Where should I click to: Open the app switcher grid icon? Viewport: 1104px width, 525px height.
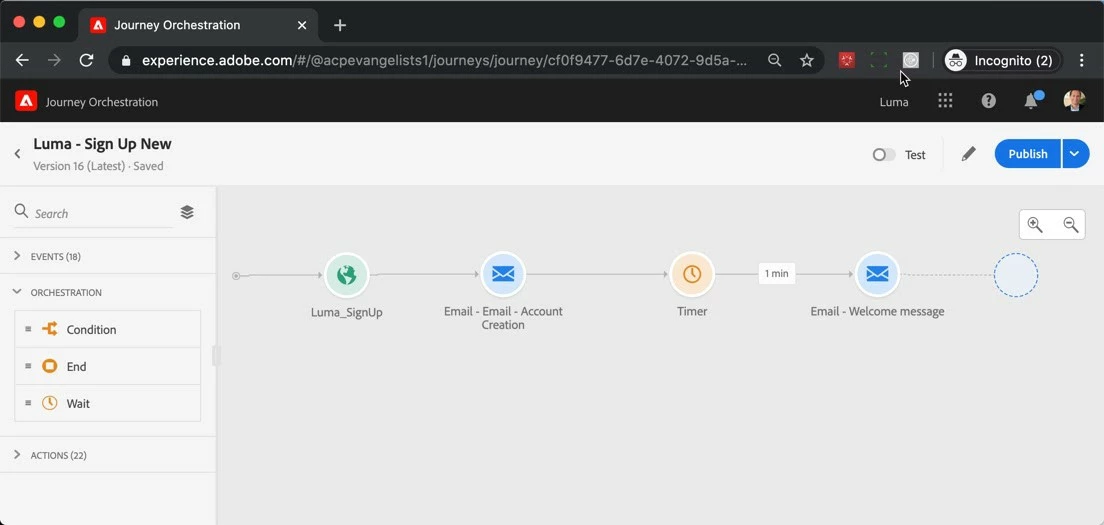click(x=945, y=101)
